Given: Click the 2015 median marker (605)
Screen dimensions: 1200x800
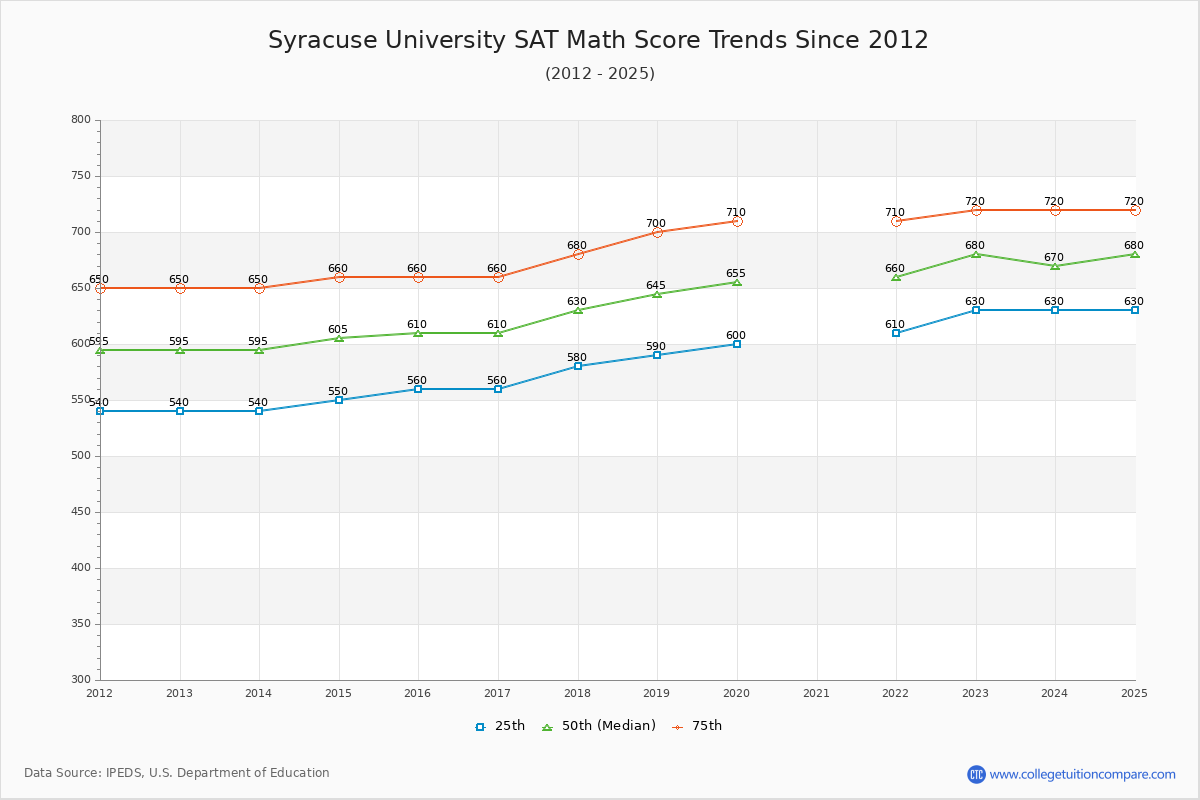Looking at the screenshot, I should [x=339, y=338].
